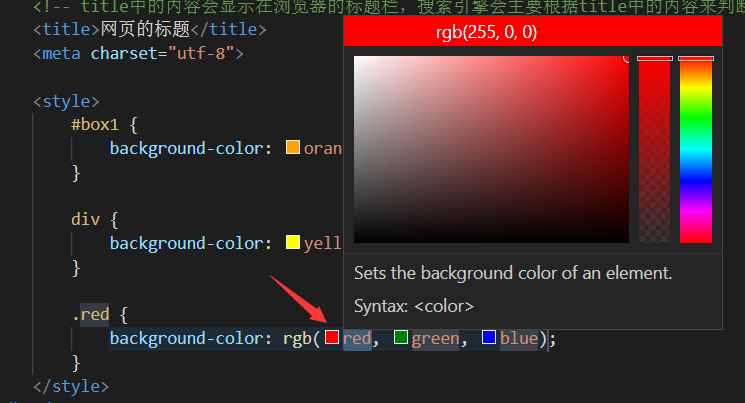Click the opacity slider strip
Screen dimensions: 745x403
pyautogui.click(x=654, y=149)
